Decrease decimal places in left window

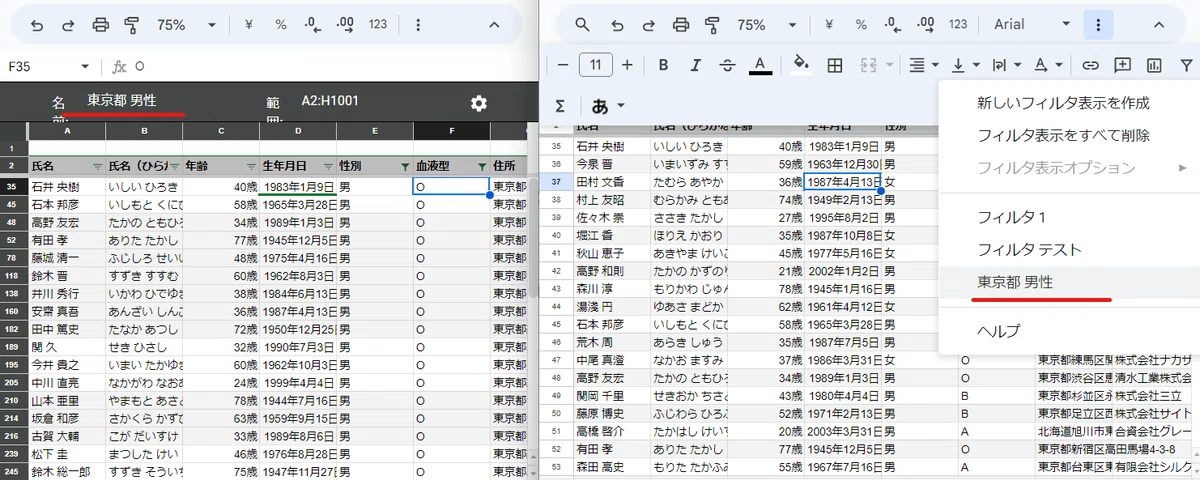pyautogui.click(x=313, y=24)
